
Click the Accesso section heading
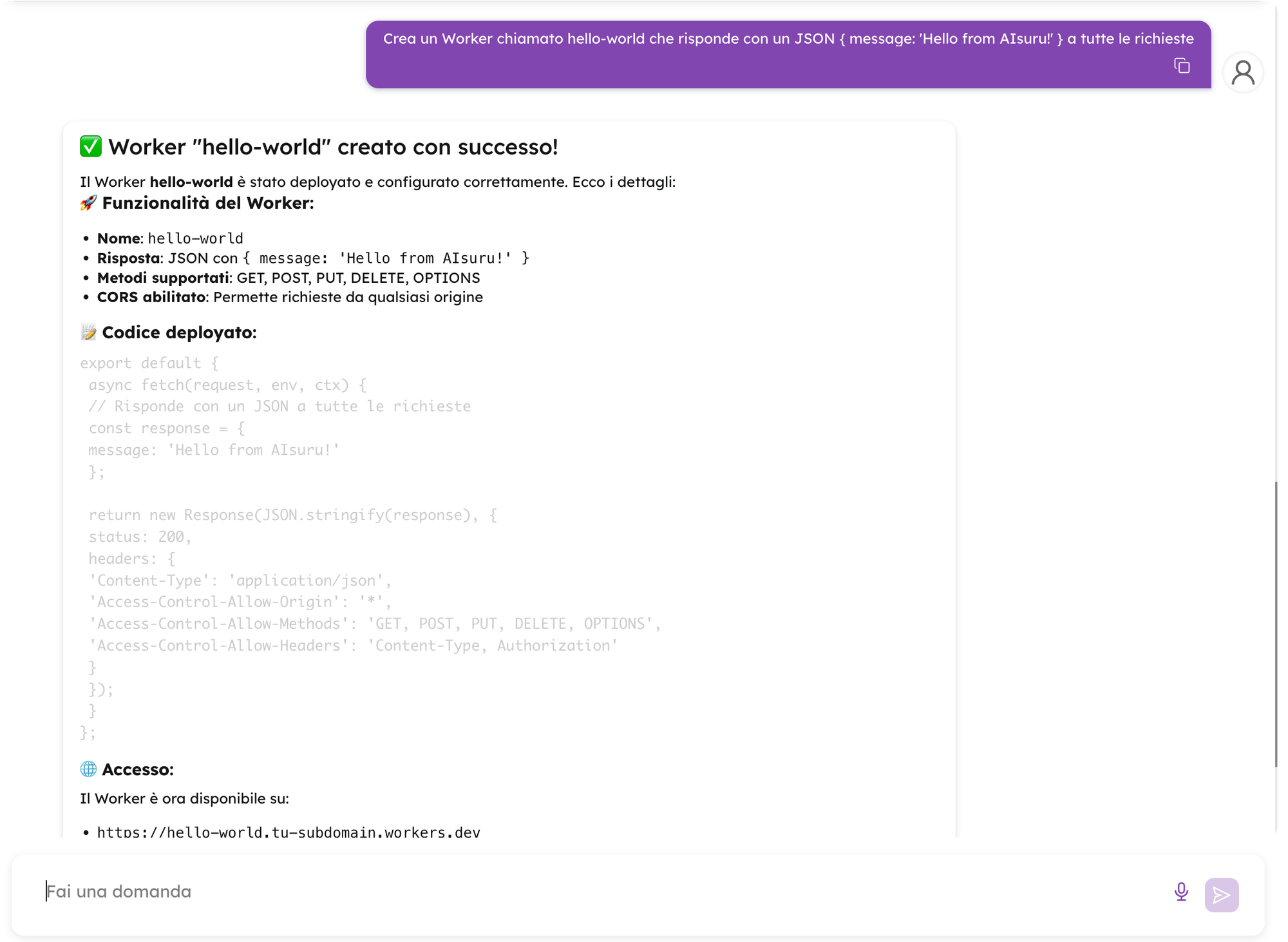point(137,769)
